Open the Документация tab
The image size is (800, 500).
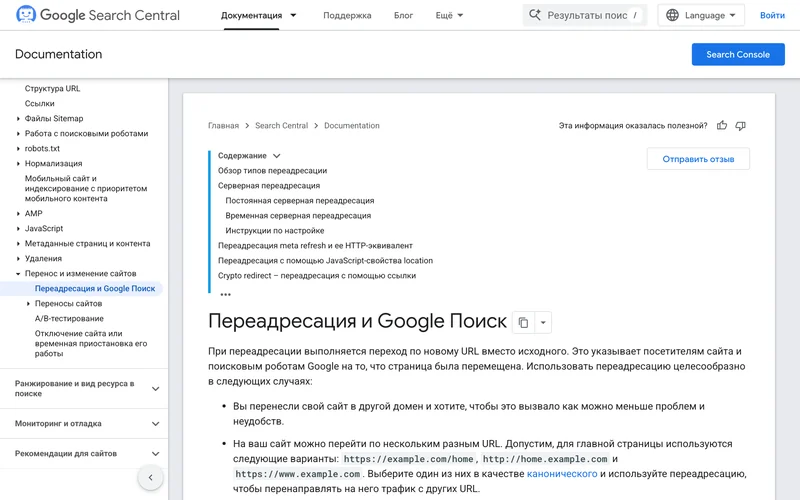tap(251, 15)
